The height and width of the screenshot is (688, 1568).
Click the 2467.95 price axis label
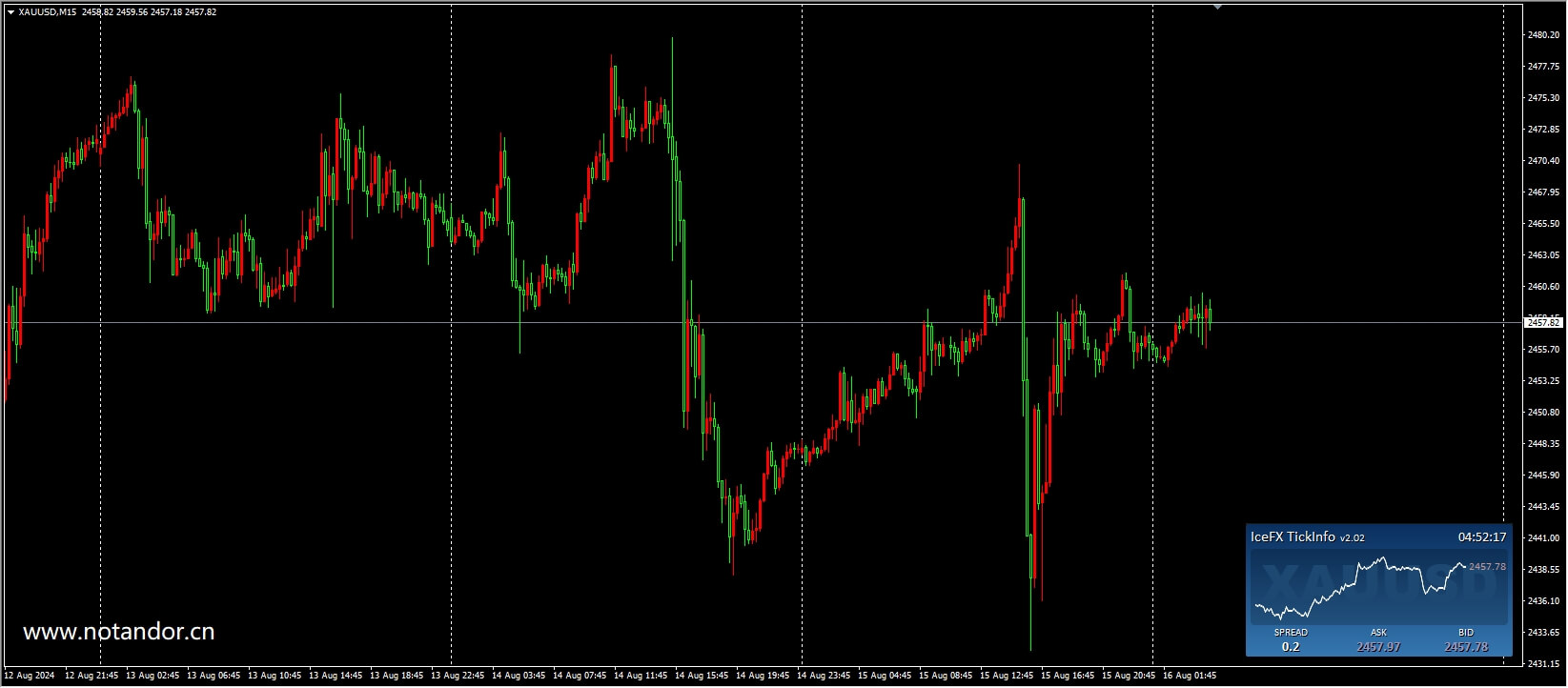[1543, 192]
